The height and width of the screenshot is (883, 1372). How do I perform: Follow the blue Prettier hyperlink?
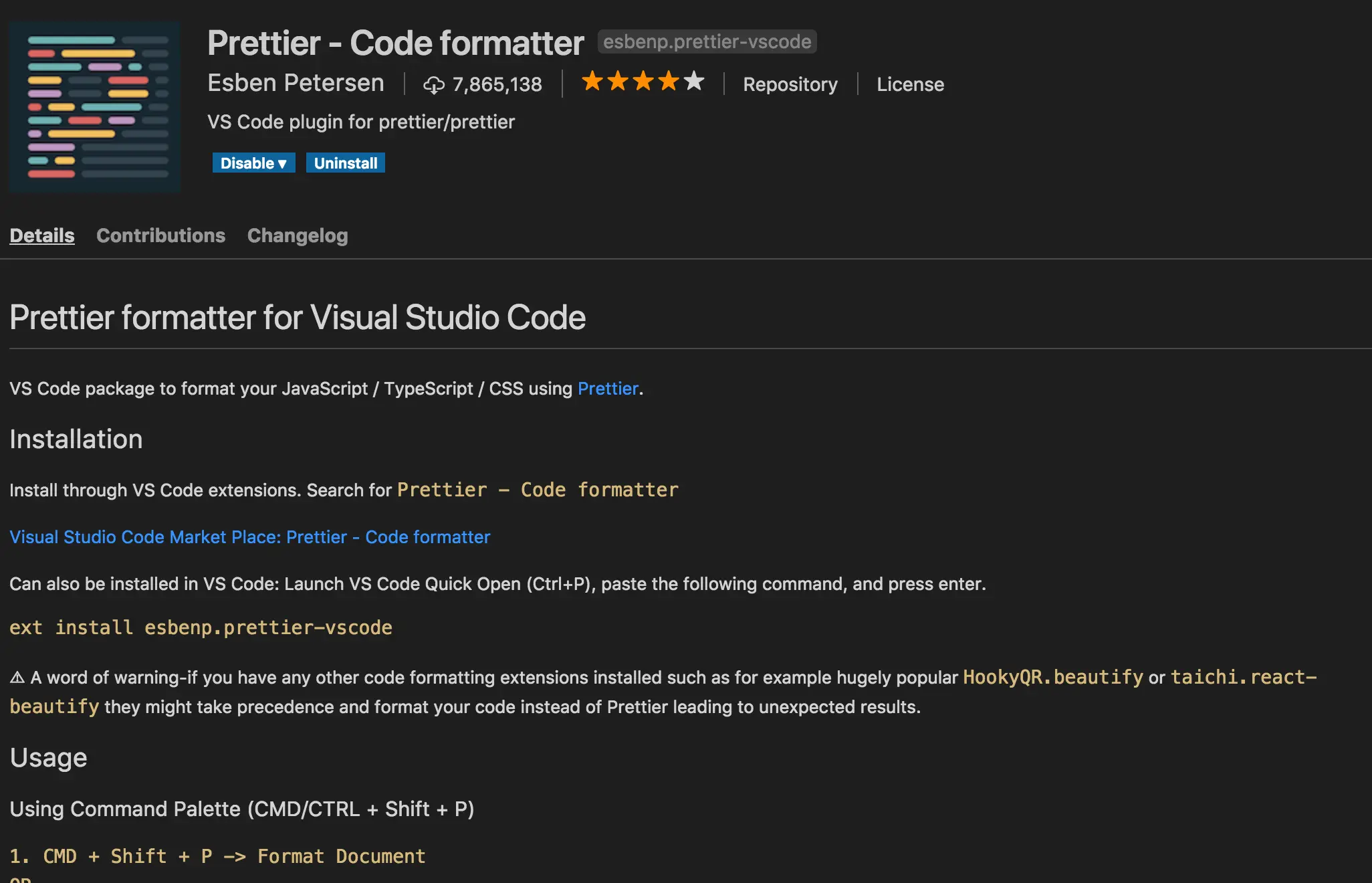pyautogui.click(x=608, y=389)
